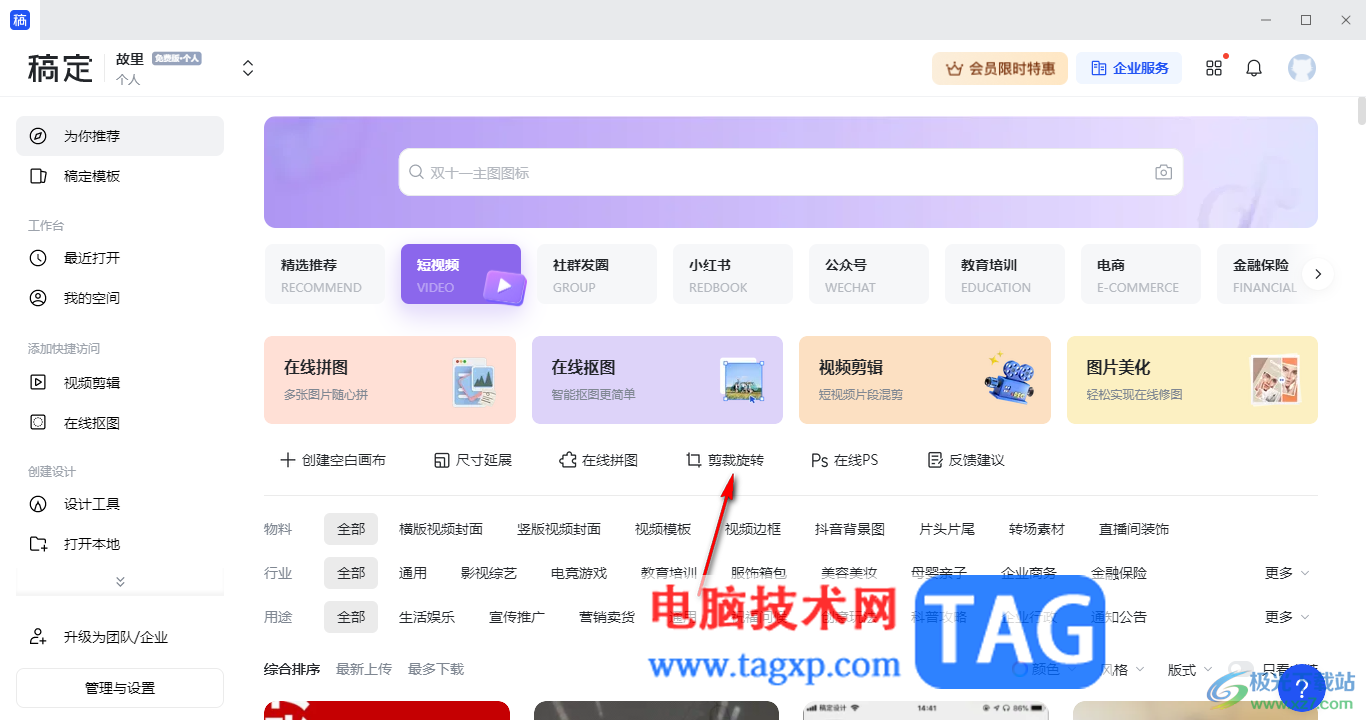Open 在线抠图 sidebar shortcut
The width and height of the screenshot is (1366, 720).
120,423
